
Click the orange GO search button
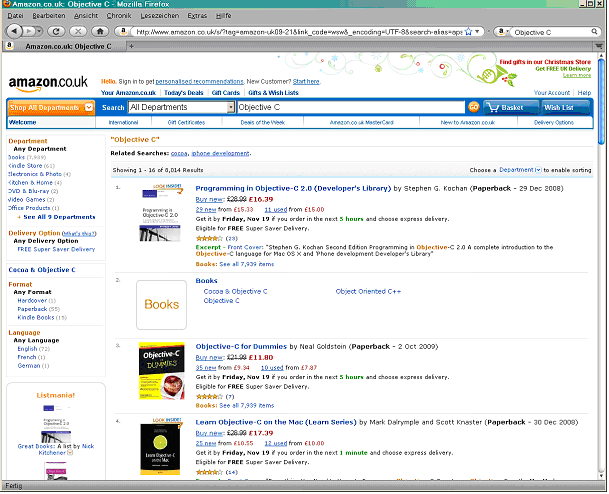[473, 107]
